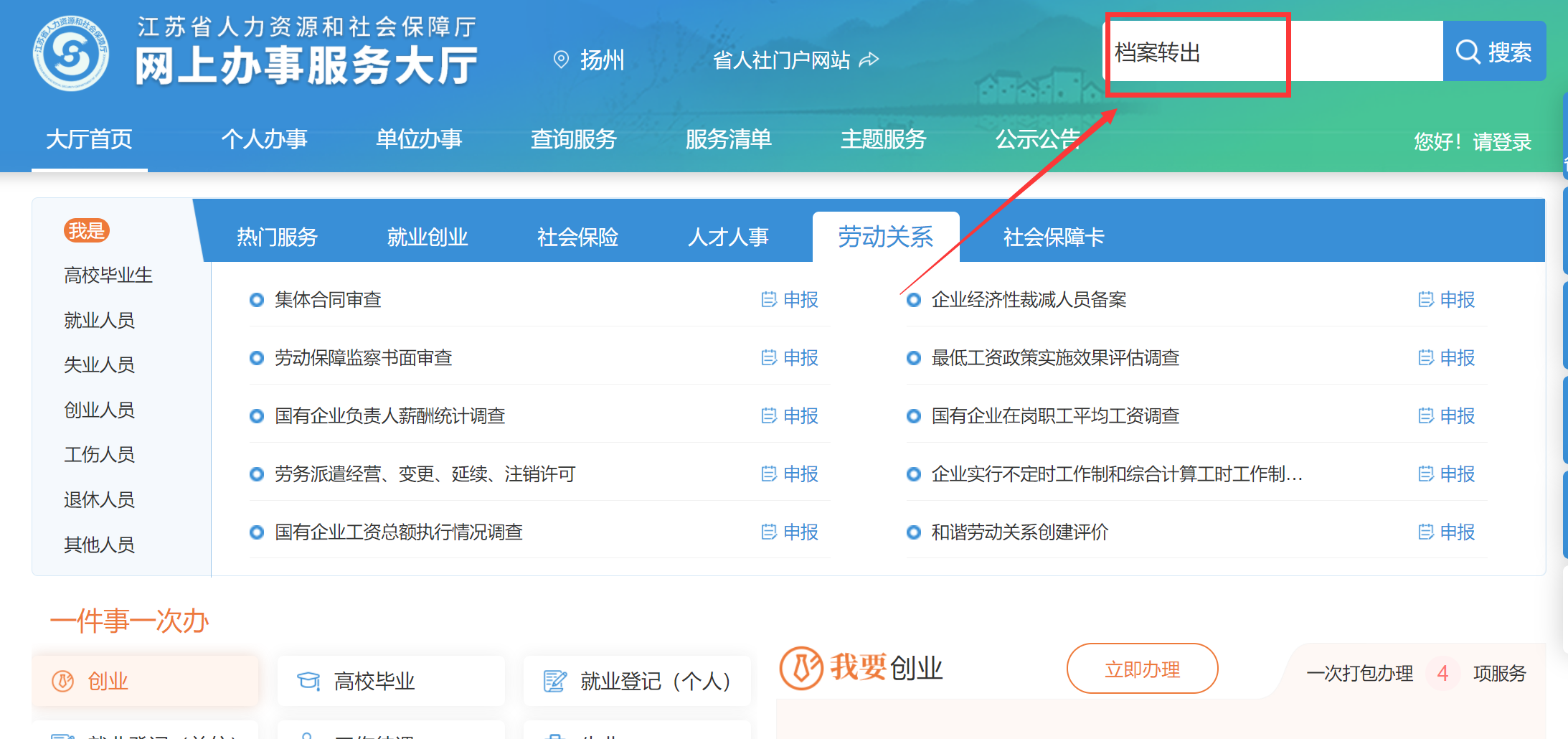Click the 申报 icon for 集体合同审查
Screen dimensions: 1568x739
[769, 299]
